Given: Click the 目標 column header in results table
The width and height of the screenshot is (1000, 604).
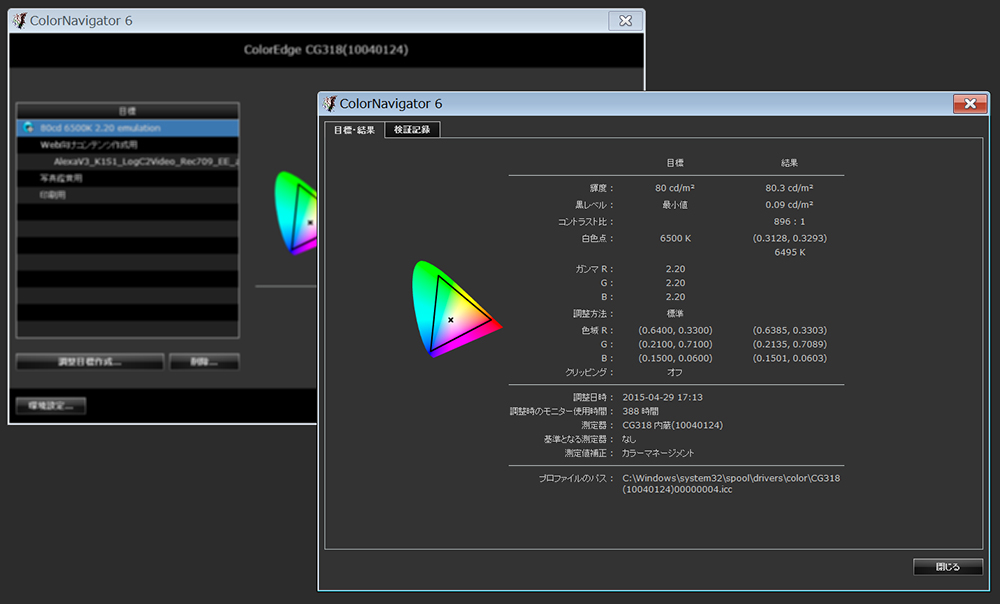Looking at the screenshot, I should click(675, 163).
